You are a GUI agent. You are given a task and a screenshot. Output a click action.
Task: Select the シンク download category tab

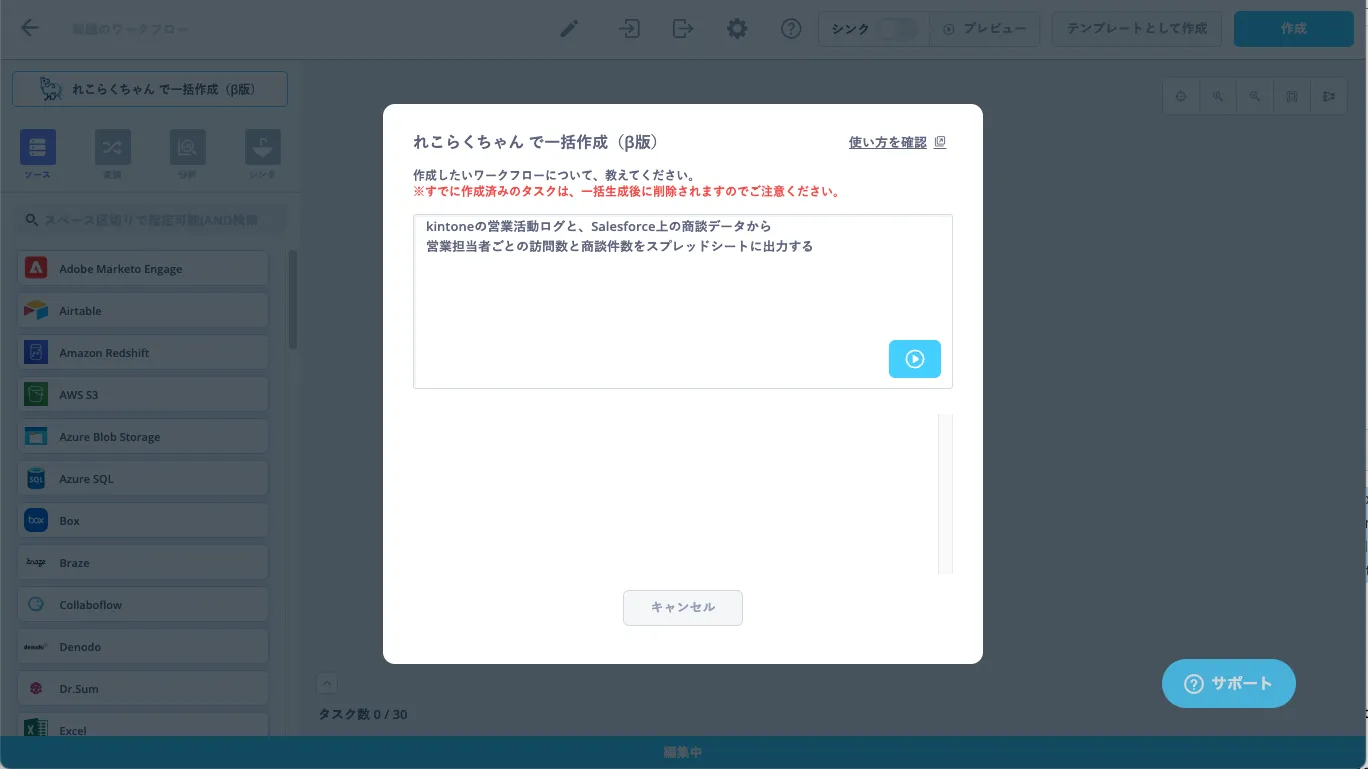pyautogui.click(x=263, y=149)
